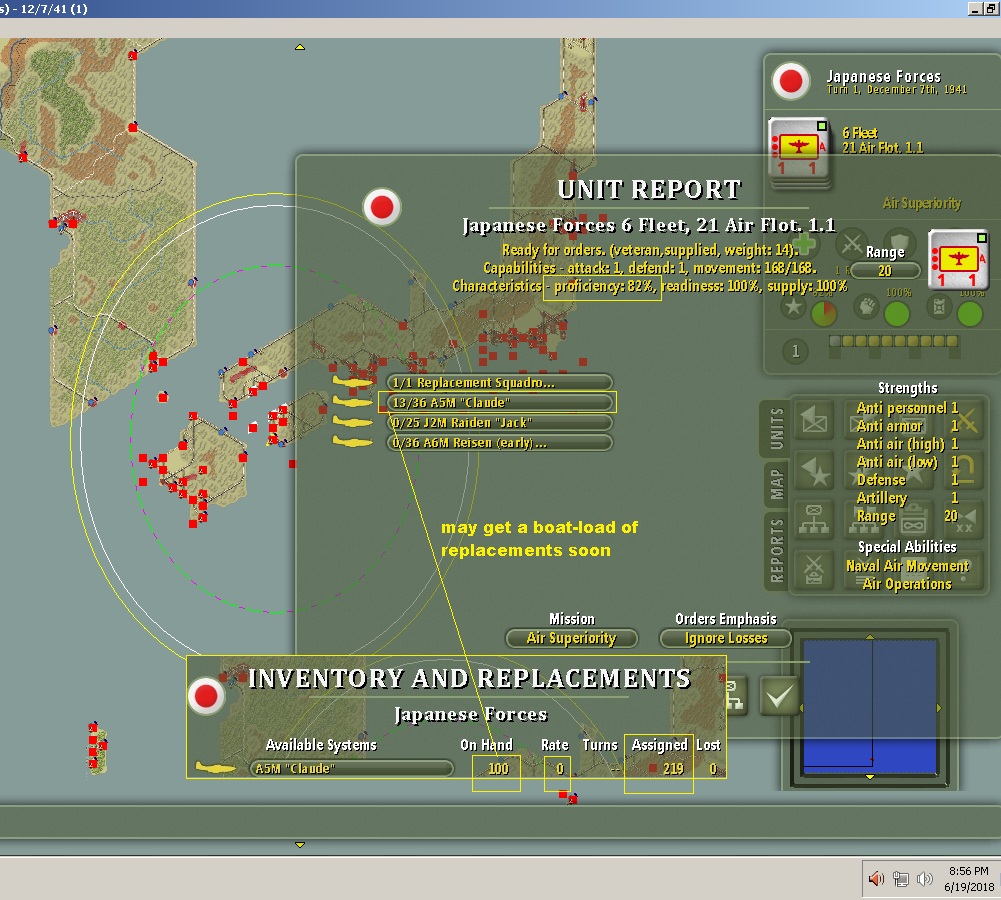Click plane icon beside J2M Raiden row
1001x900 pixels.
pyautogui.click(x=353, y=422)
